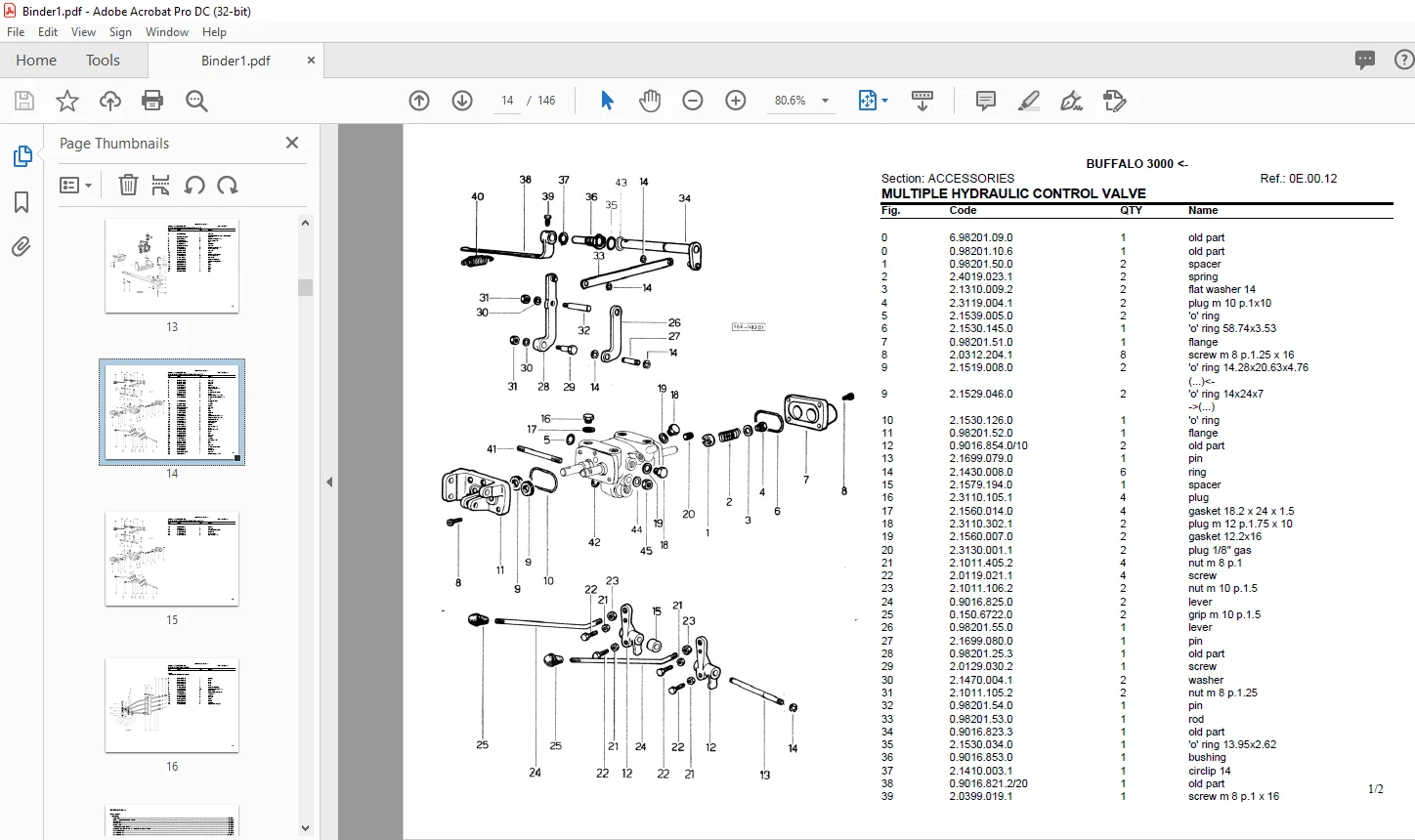The image size is (1415, 840).
Task: Click part code '2.1530.145.0'
Action: [x=981, y=329]
